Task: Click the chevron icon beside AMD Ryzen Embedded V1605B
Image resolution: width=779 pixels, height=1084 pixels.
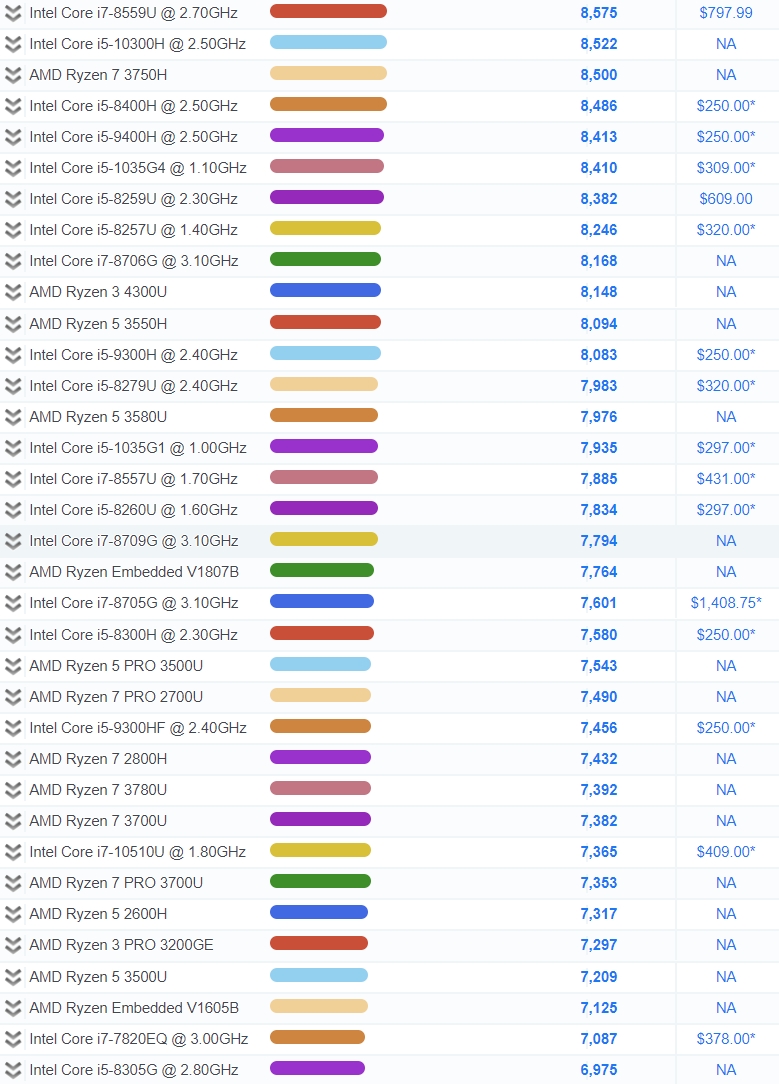Action: (x=13, y=1009)
